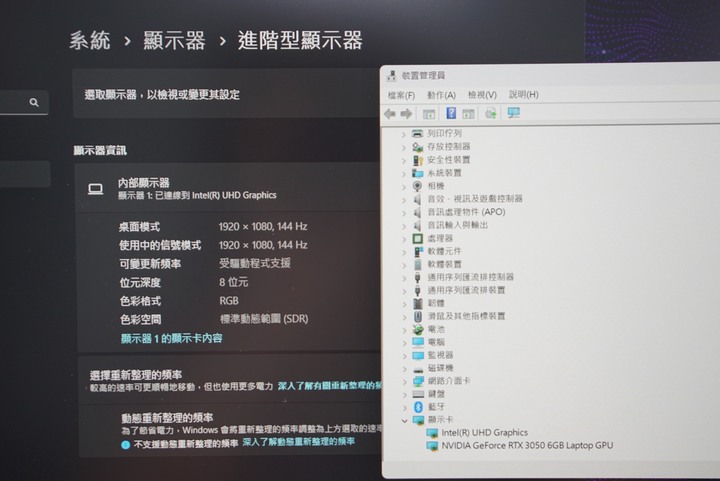The height and width of the screenshot is (481, 720).
Task: Select the 軟體元件 icon
Action: [x=418, y=252]
